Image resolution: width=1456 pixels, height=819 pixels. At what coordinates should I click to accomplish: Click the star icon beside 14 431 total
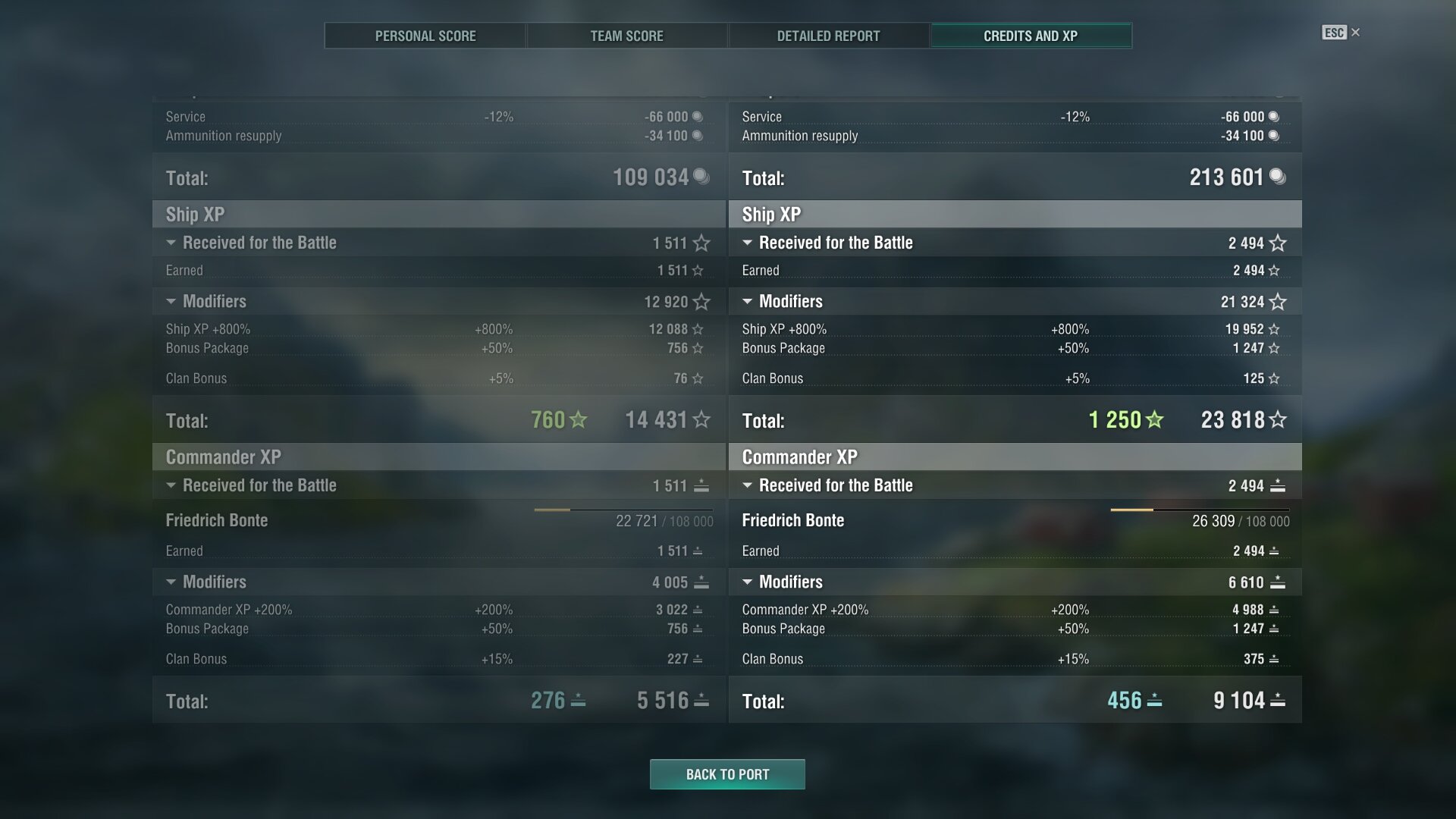tap(701, 419)
